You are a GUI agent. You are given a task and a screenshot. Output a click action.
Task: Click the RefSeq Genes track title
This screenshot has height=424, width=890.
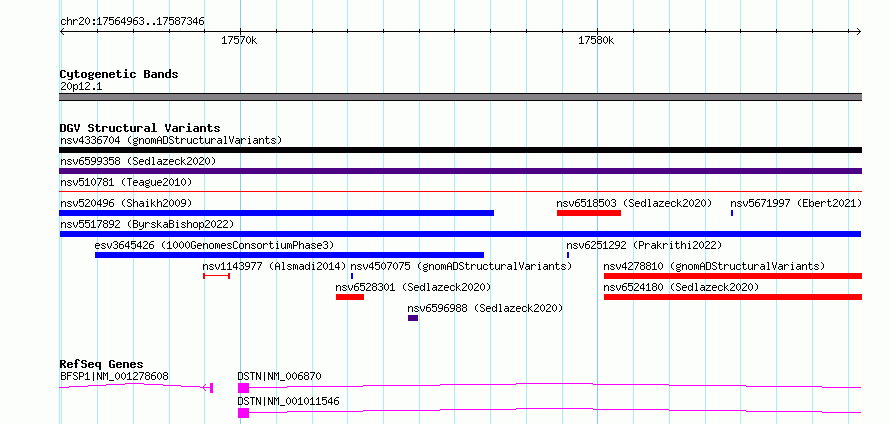pyautogui.click(x=101, y=364)
